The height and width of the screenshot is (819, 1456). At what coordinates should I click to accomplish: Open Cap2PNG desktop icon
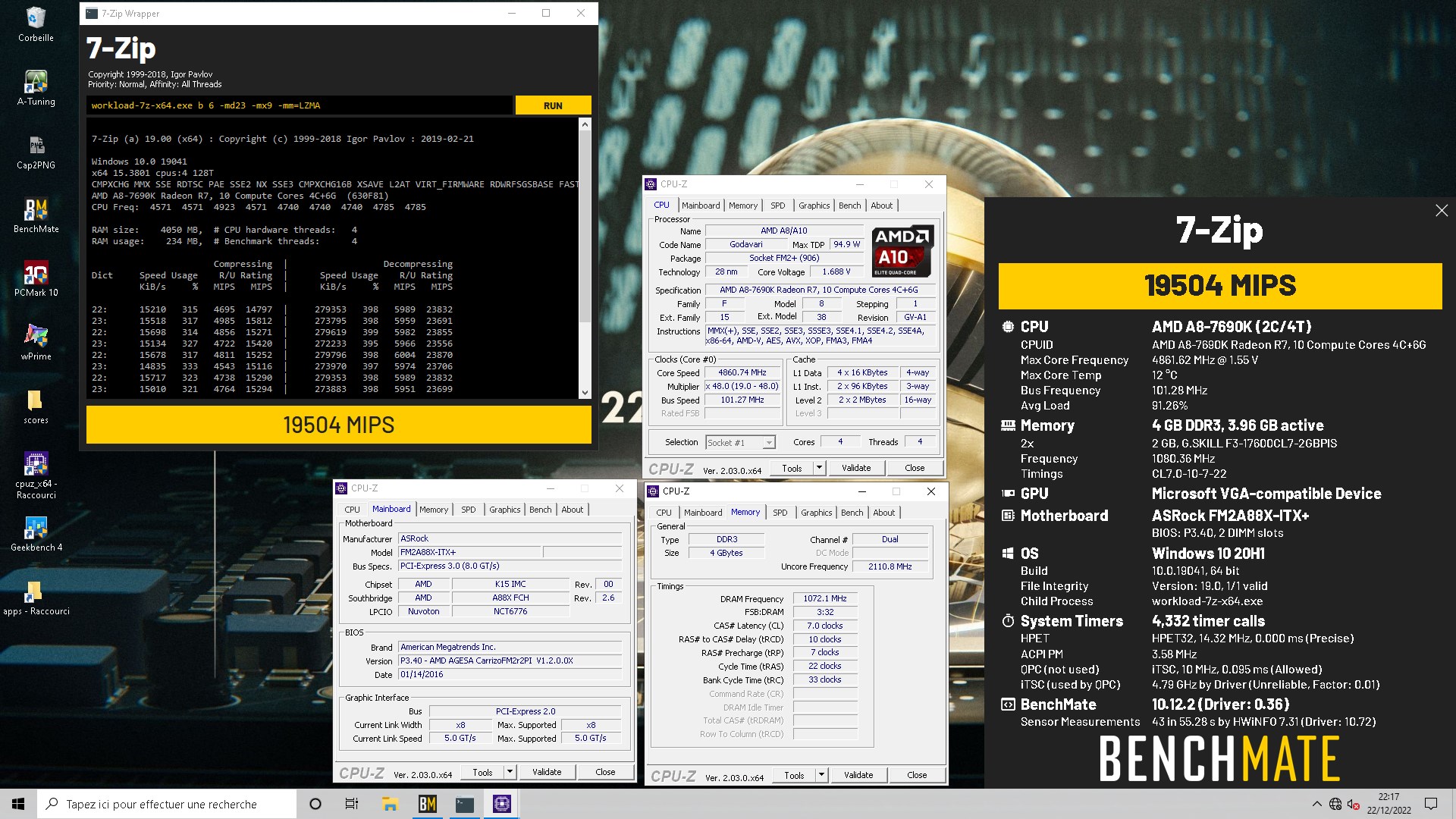[x=36, y=152]
